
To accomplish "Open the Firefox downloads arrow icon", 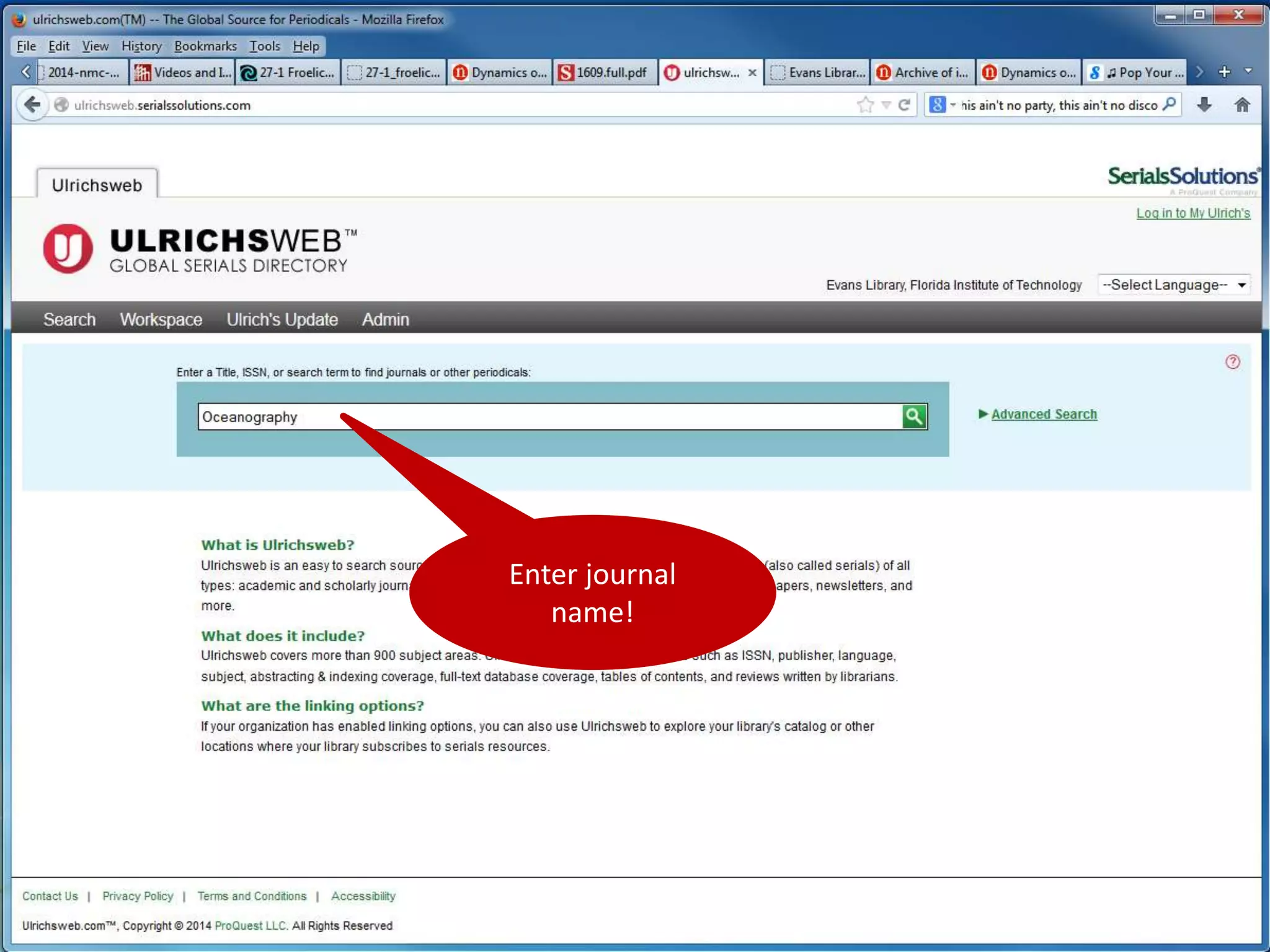I will coord(1204,105).
